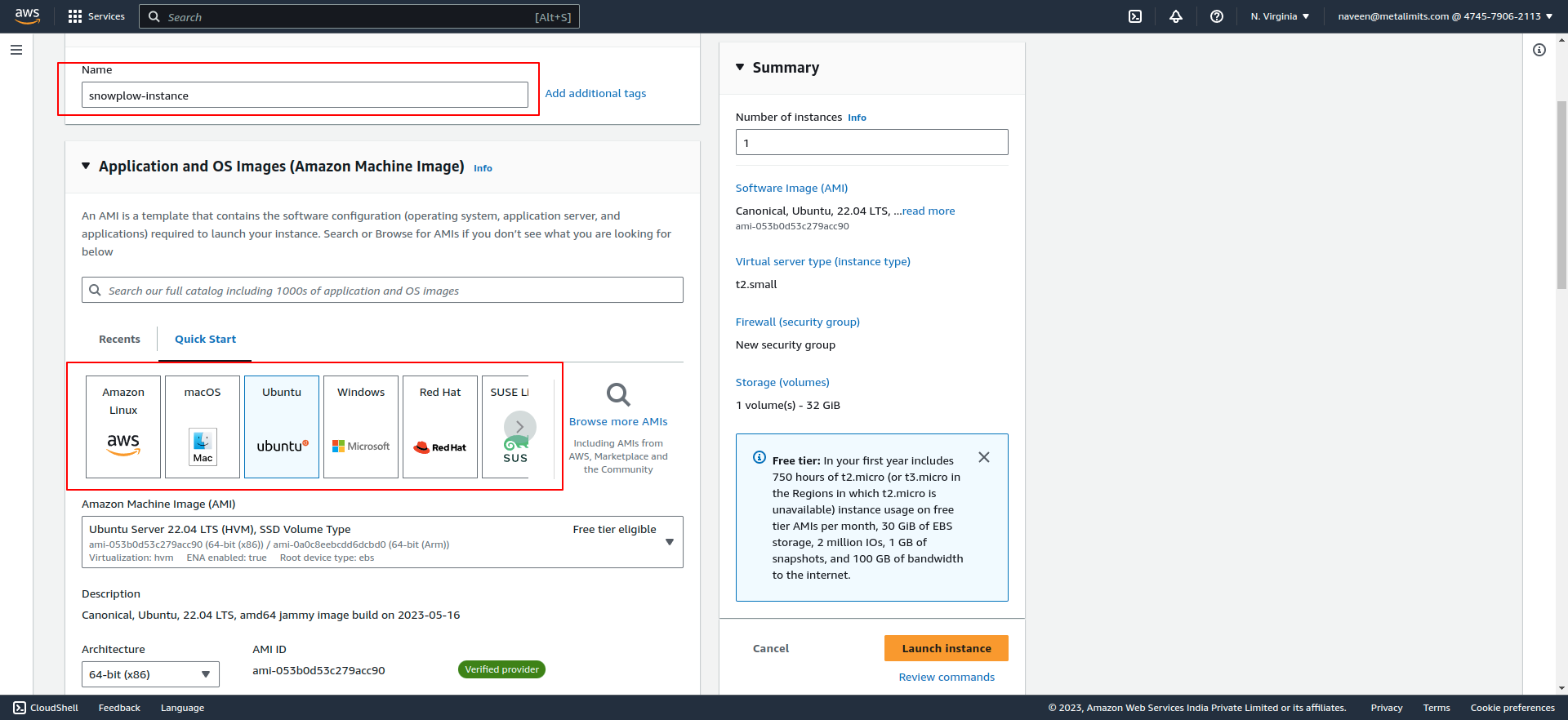Click the AWS logo home icon
1568x720 pixels.
(27, 16)
